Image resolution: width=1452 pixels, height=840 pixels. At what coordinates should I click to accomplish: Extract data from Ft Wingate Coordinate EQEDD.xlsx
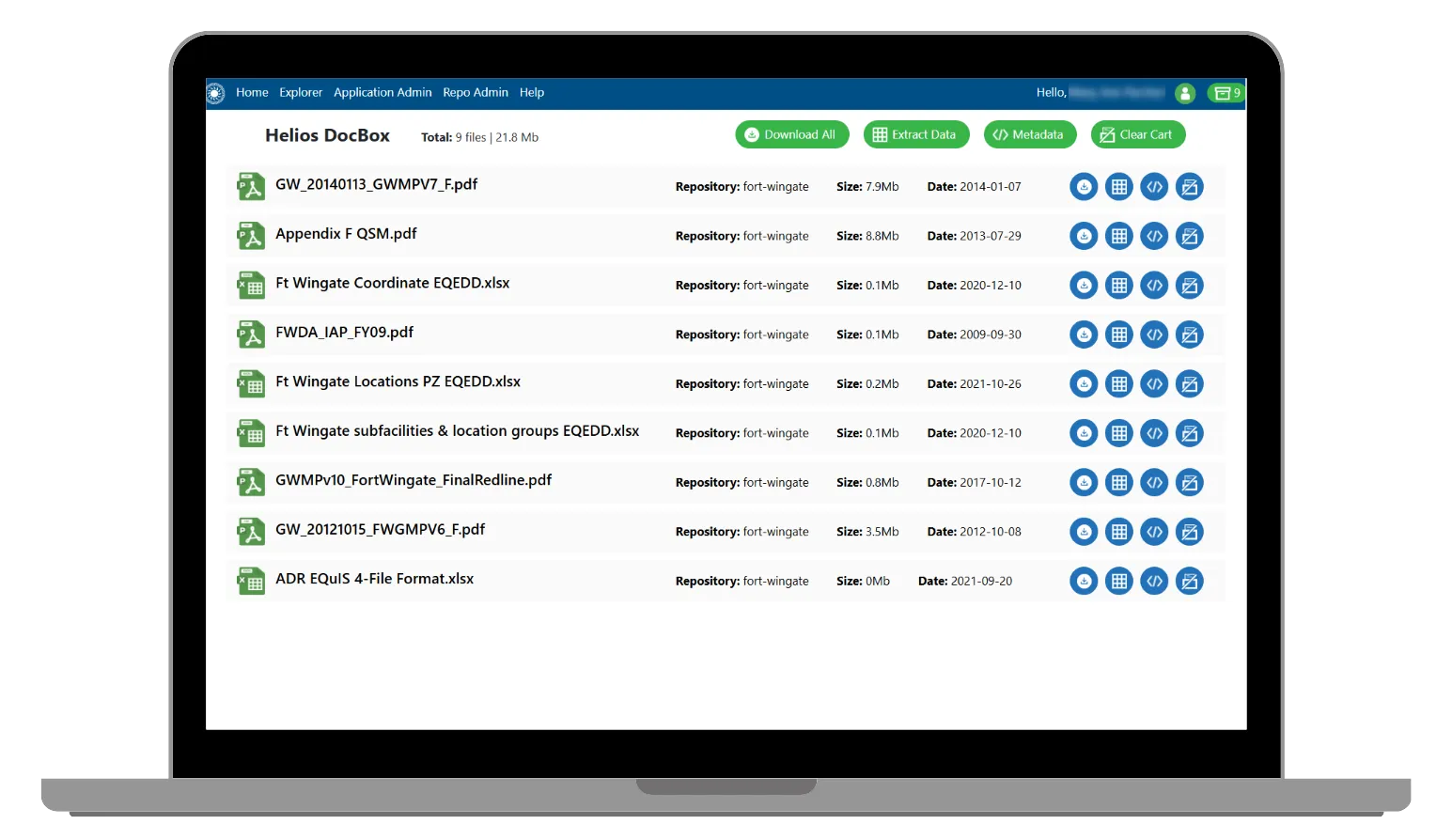1119,286
